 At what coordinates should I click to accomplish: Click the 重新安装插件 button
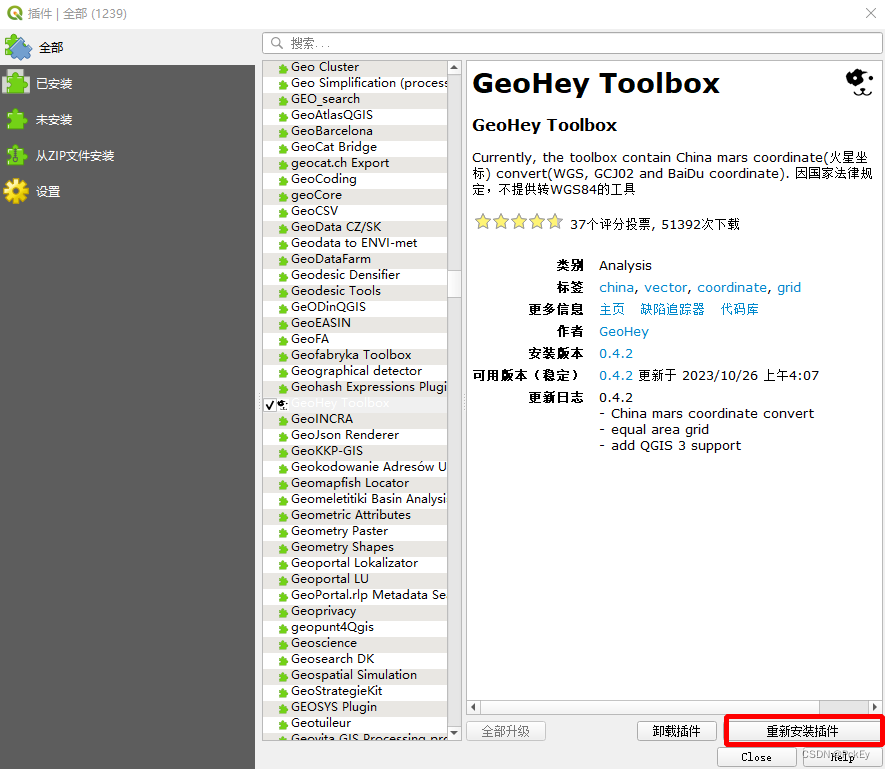(x=802, y=730)
